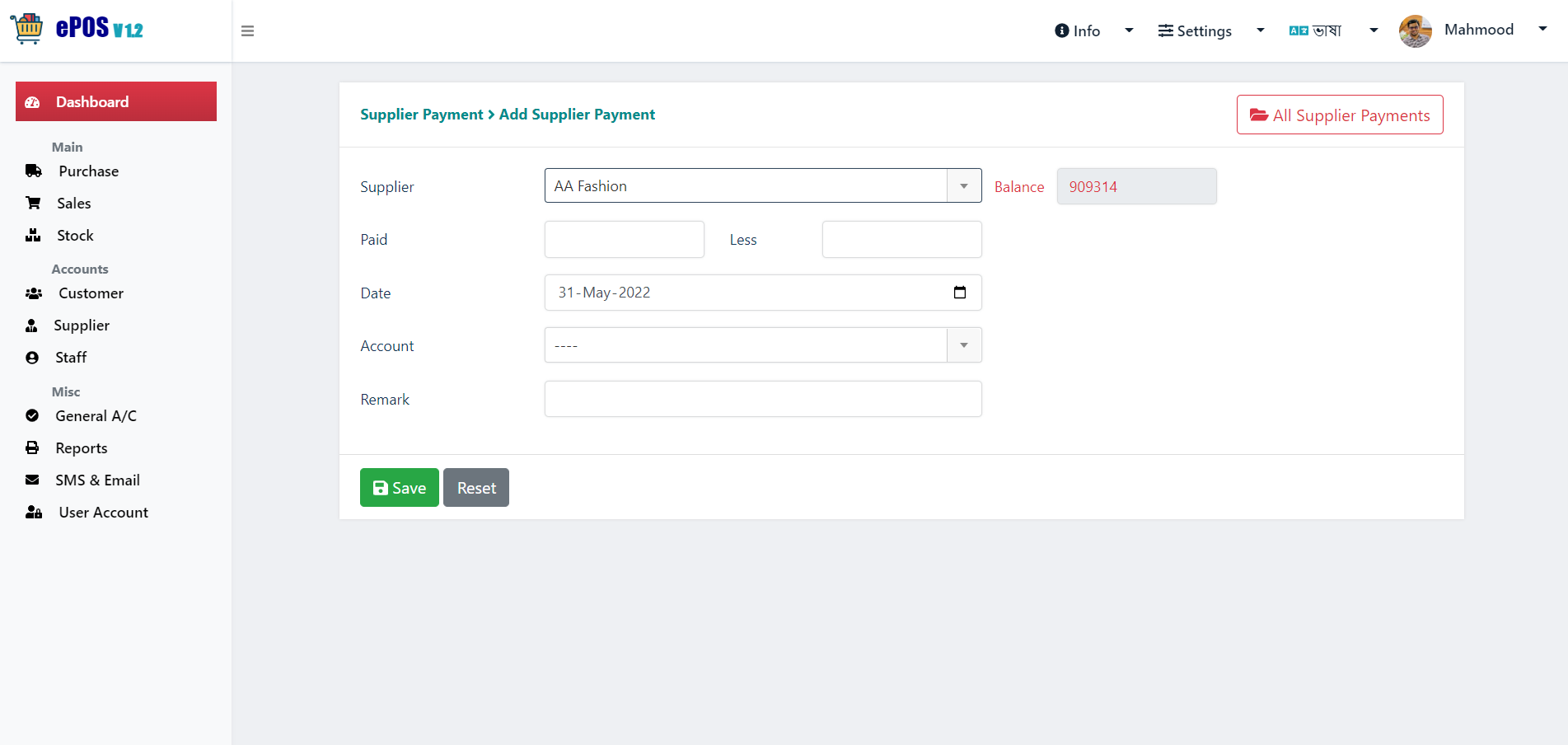Open the Customer menu in sidebar
The height and width of the screenshot is (745, 1568).
click(x=91, y=293)
